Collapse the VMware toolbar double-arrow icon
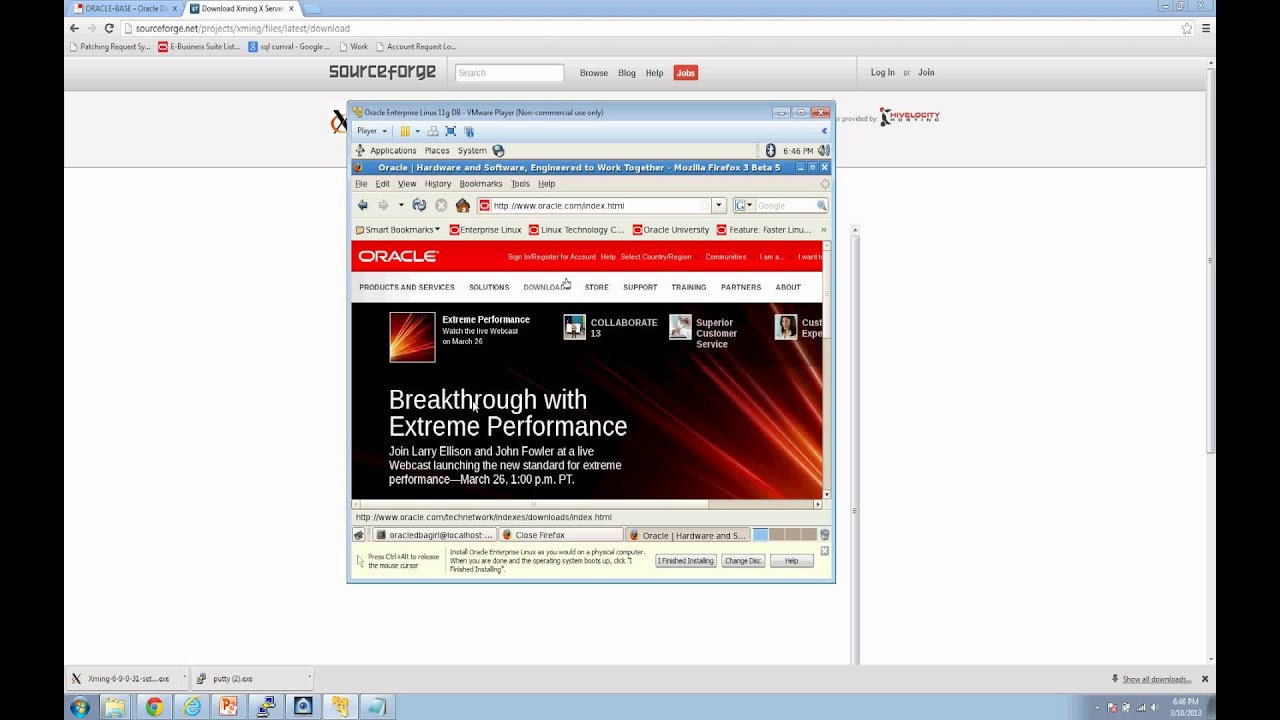This screenshot has height=720, width=1280. point(824,131)
